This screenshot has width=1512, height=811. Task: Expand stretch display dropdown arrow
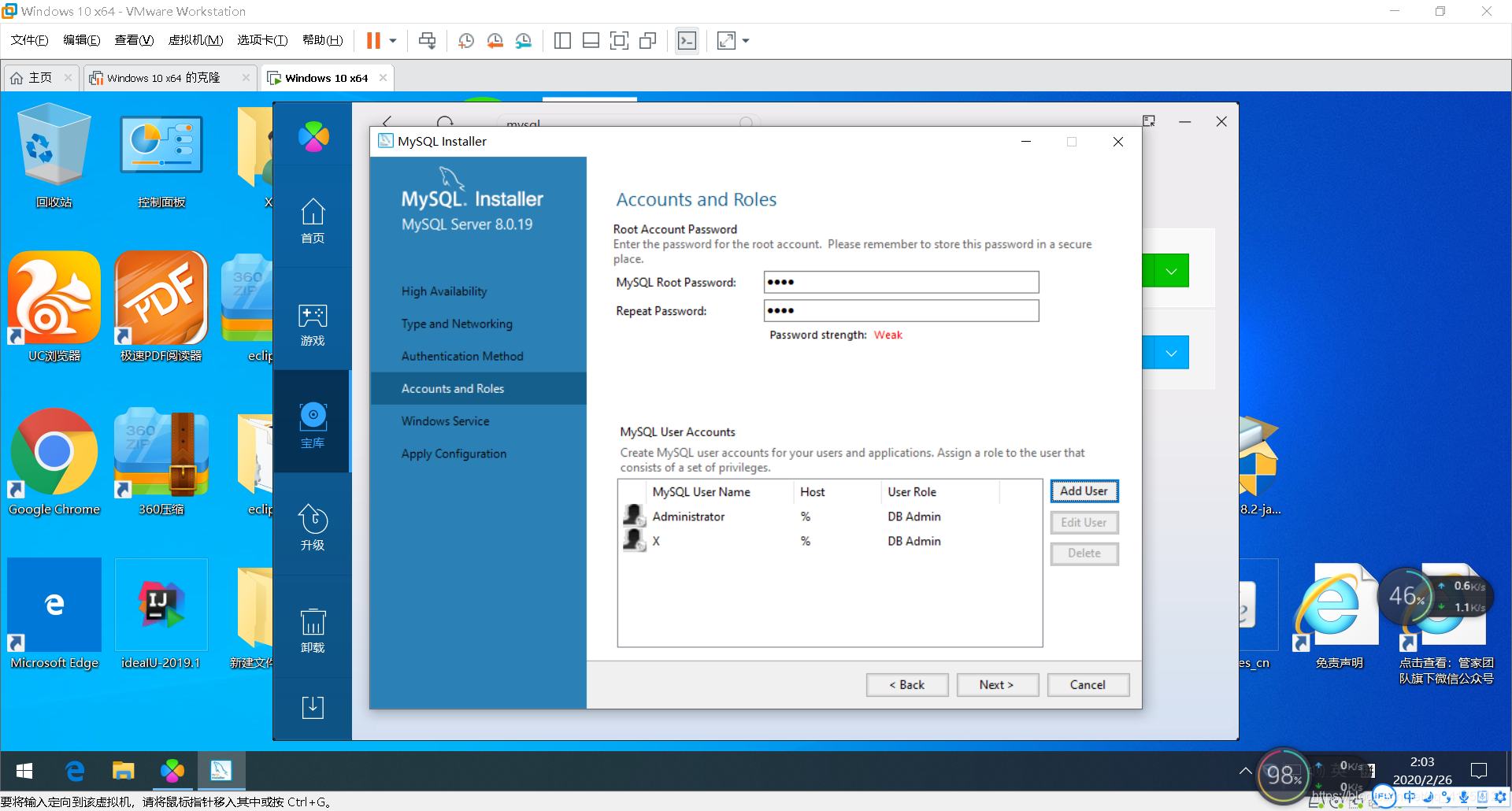coord(746,41)
